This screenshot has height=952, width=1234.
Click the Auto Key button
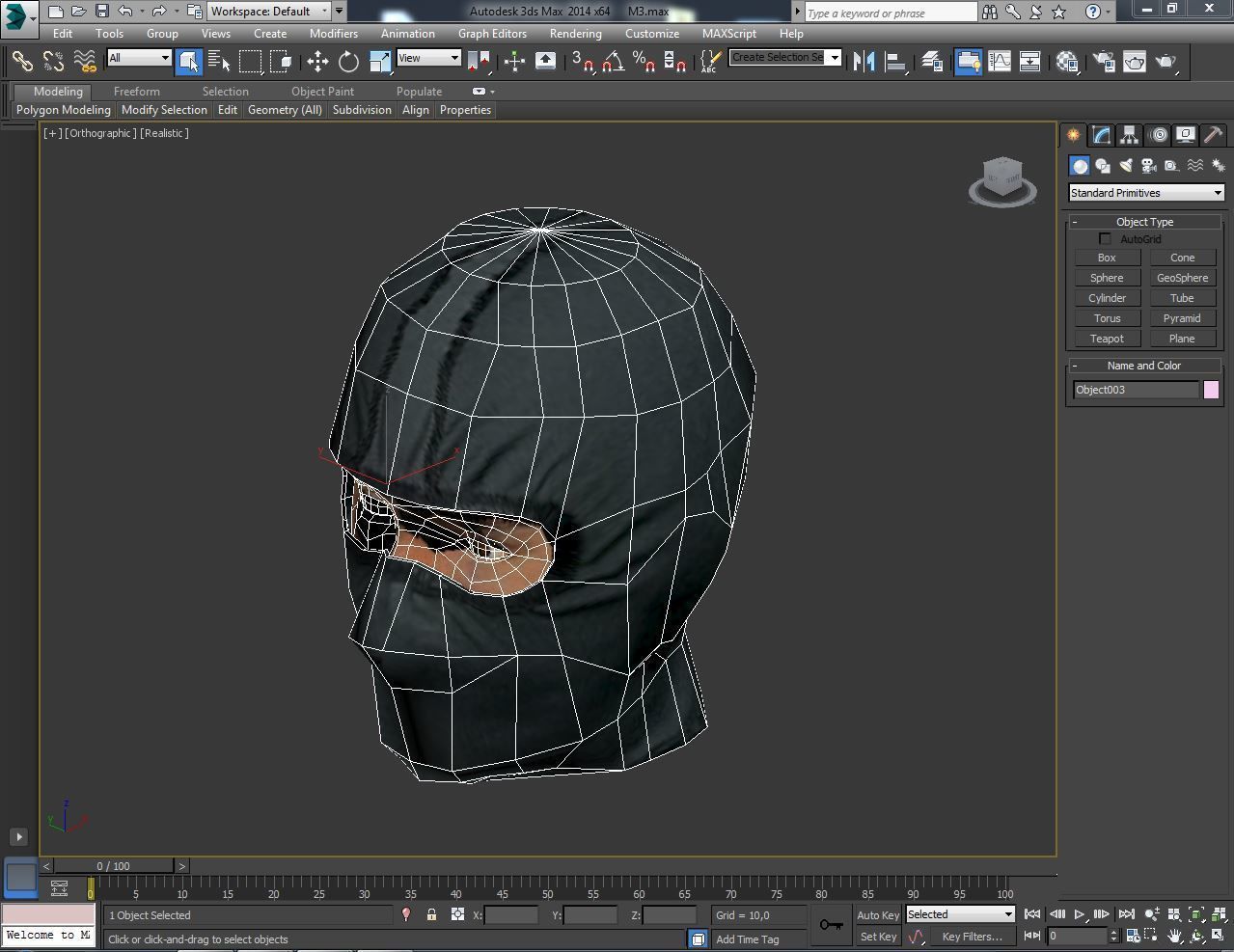pos(878,915)
